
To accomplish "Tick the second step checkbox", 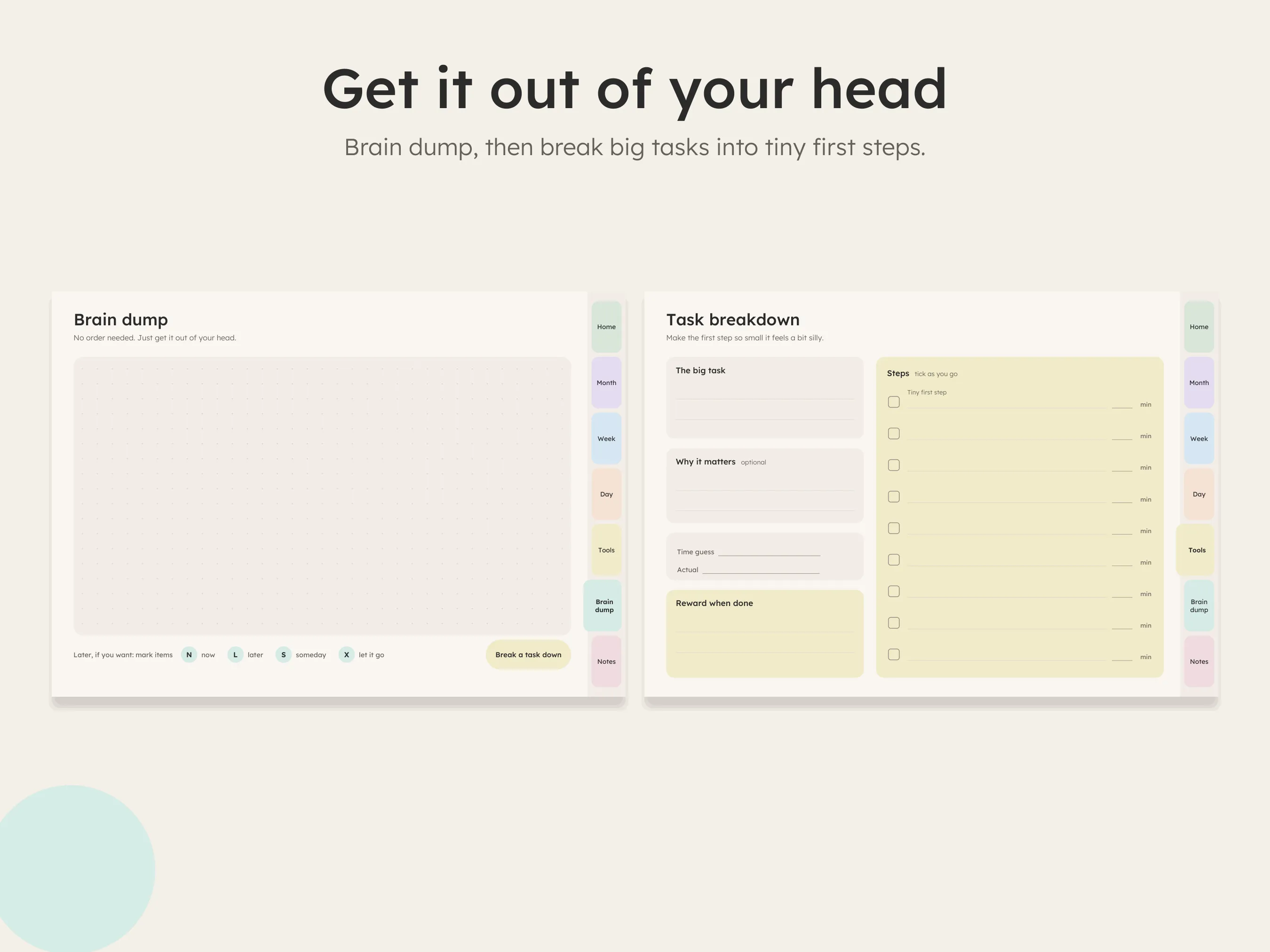I will pyautogui.click(x=893, y=434).
